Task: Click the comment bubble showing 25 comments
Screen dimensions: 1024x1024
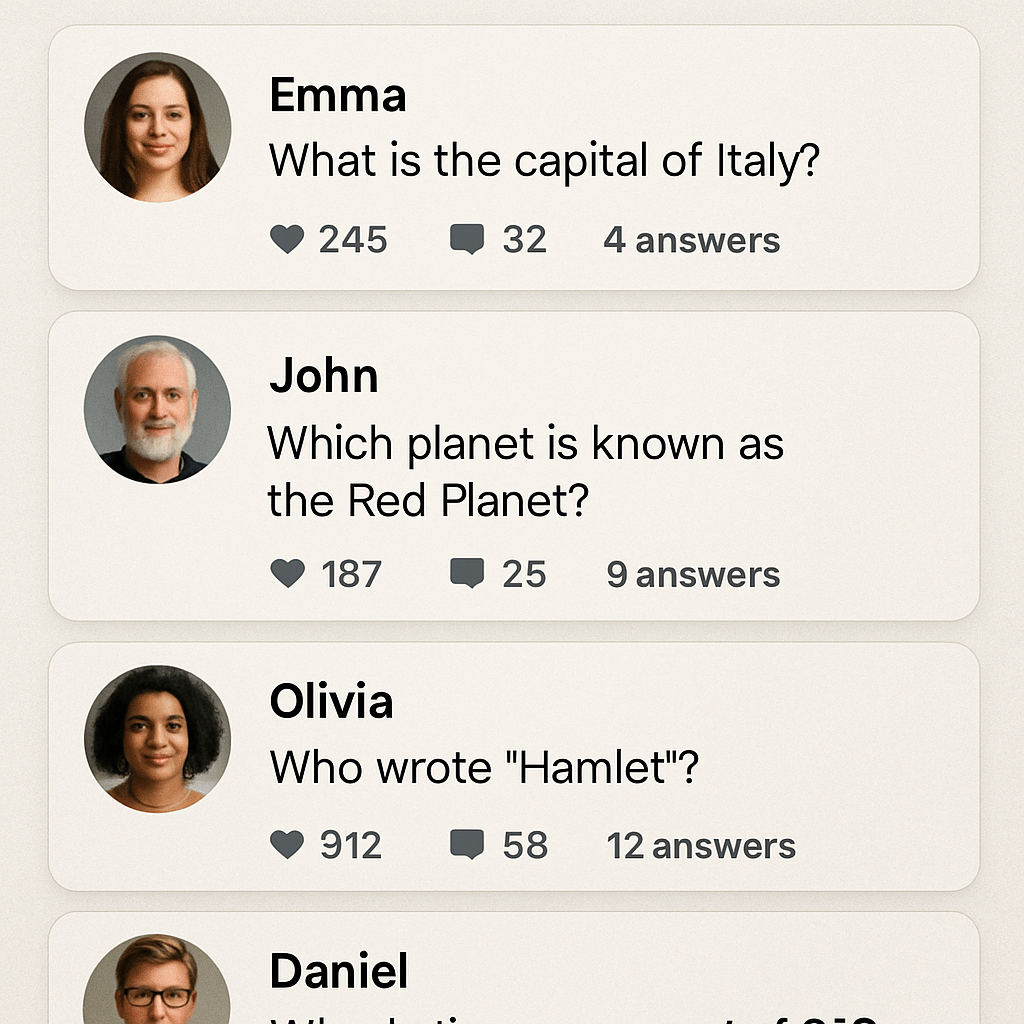Action: (466, 574)
